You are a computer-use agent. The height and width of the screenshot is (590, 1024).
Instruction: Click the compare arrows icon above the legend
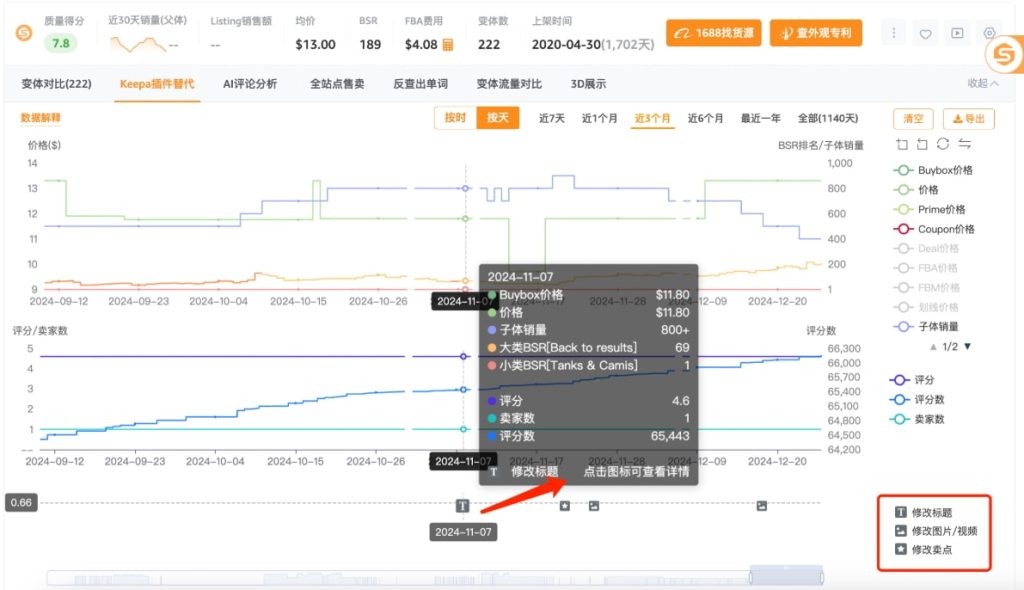click(963, 143)
